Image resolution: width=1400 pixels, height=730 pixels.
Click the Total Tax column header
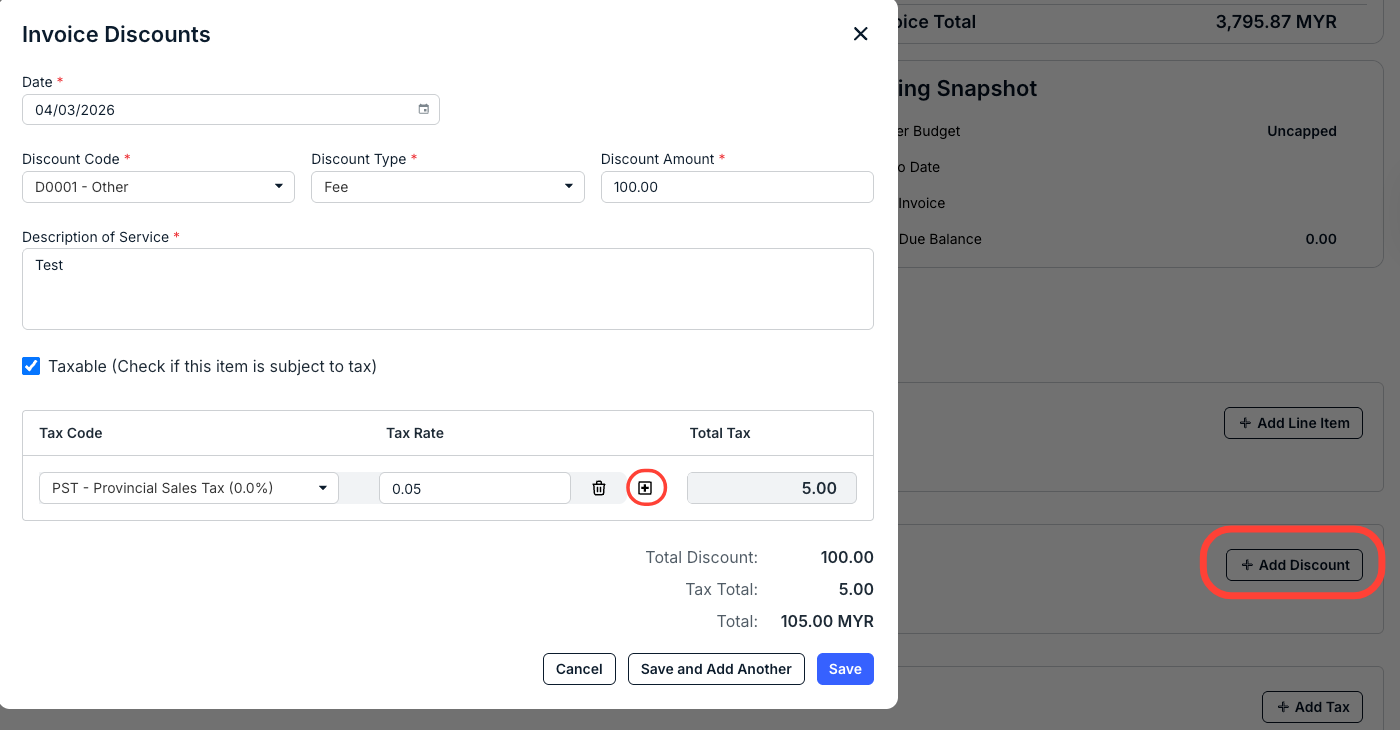tap(720, 433)
